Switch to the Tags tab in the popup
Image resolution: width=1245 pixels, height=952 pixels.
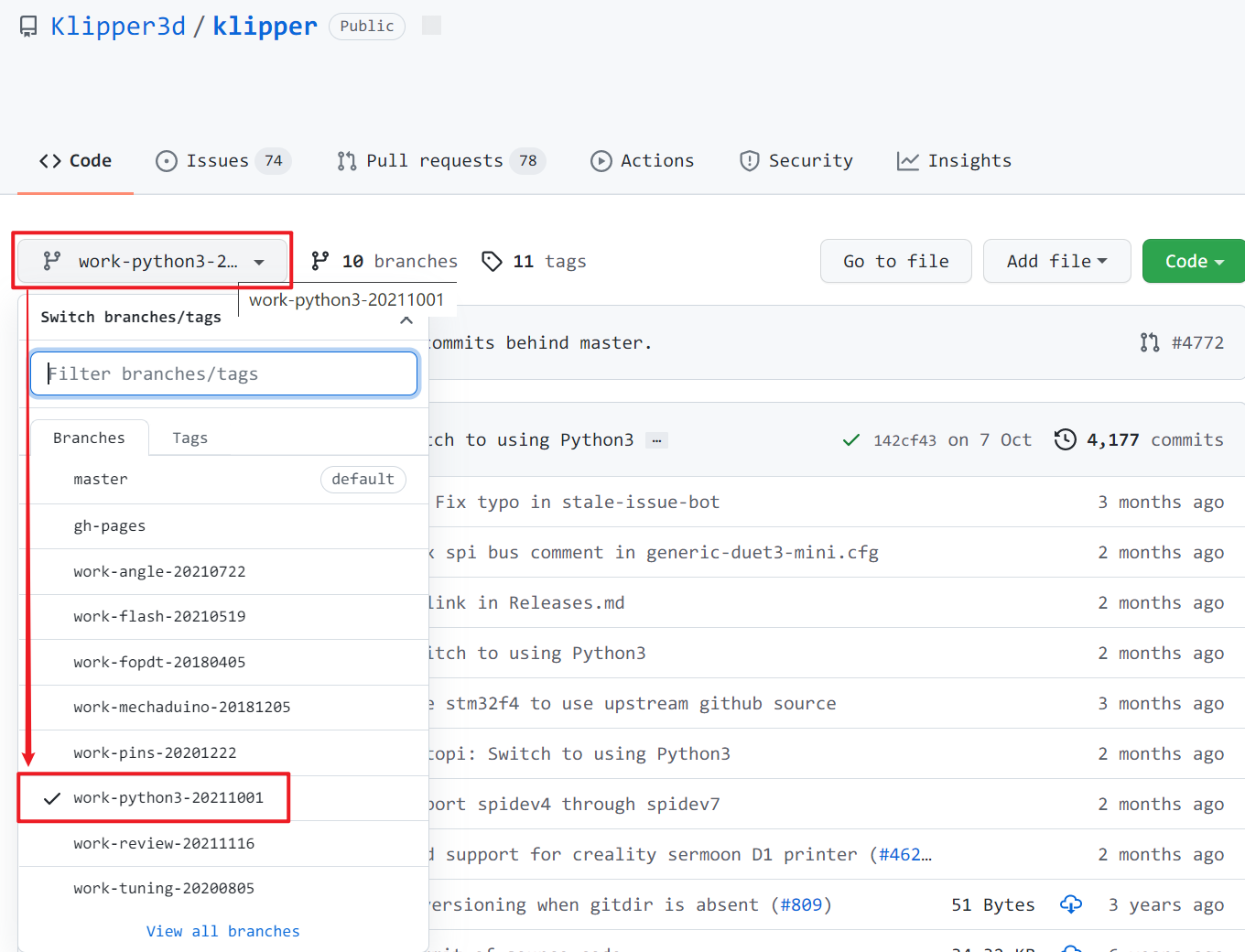(x=190, y=438)
